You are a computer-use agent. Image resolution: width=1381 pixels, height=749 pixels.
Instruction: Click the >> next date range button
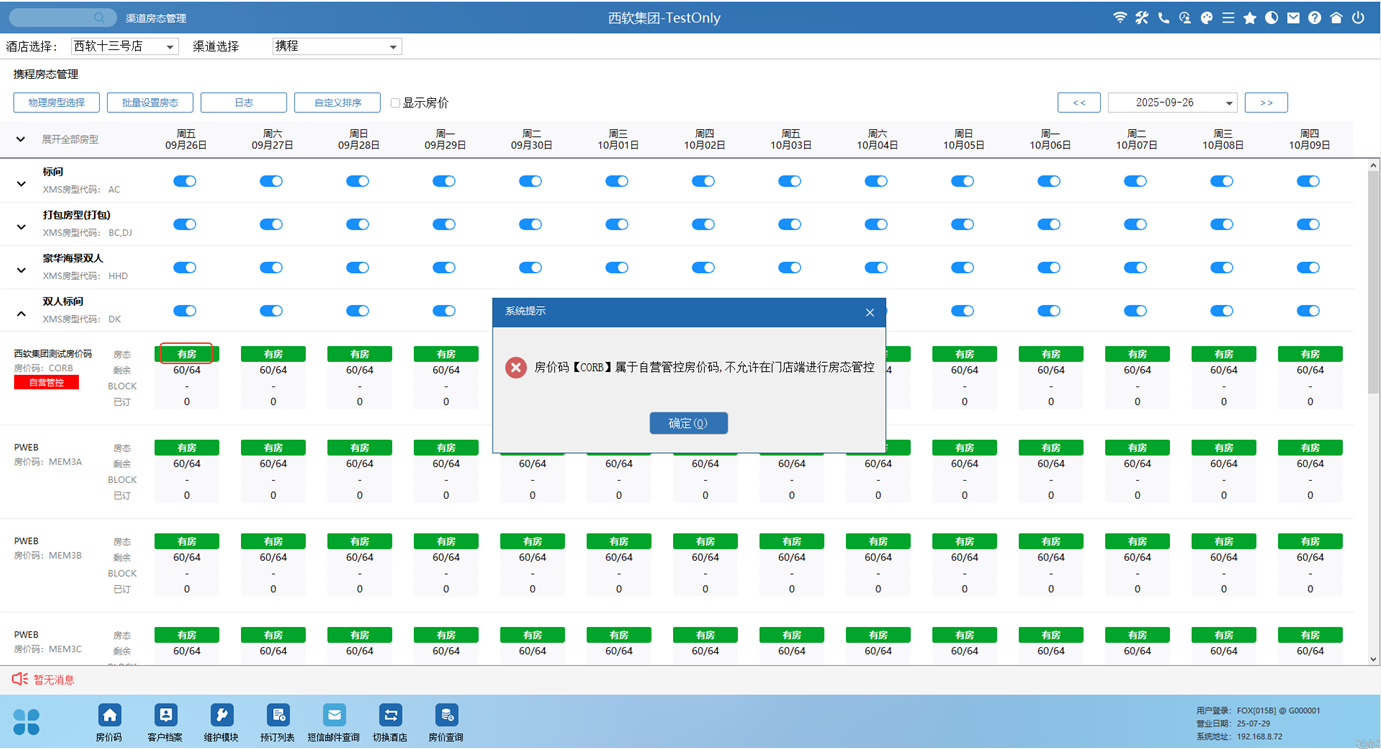coord(1266,103)
